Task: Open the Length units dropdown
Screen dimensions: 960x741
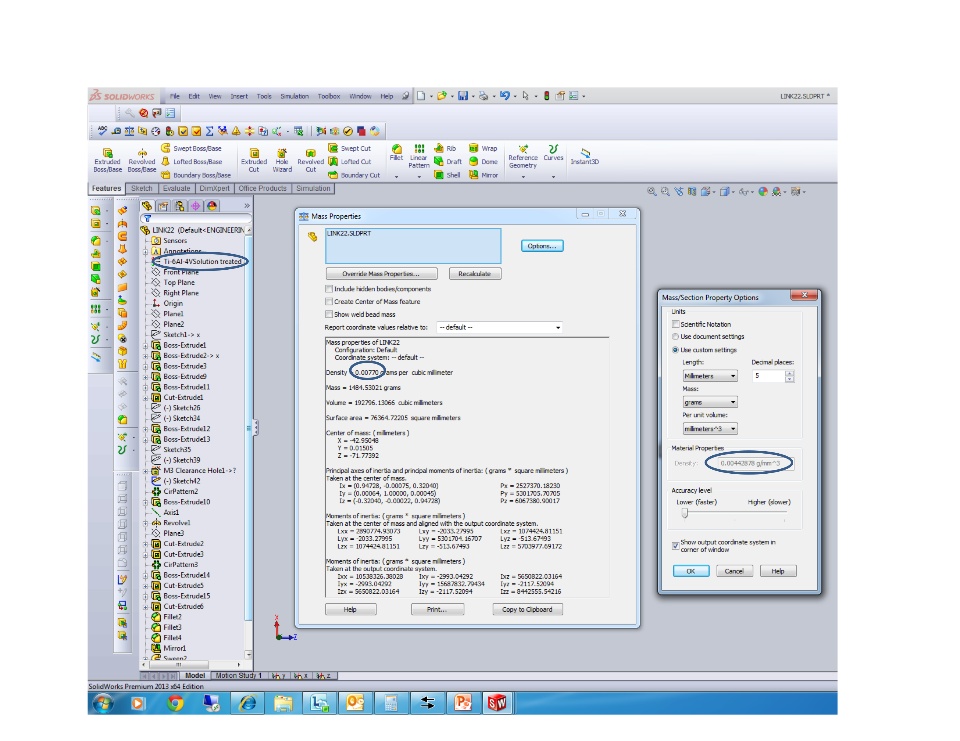Action: point(710,376)
